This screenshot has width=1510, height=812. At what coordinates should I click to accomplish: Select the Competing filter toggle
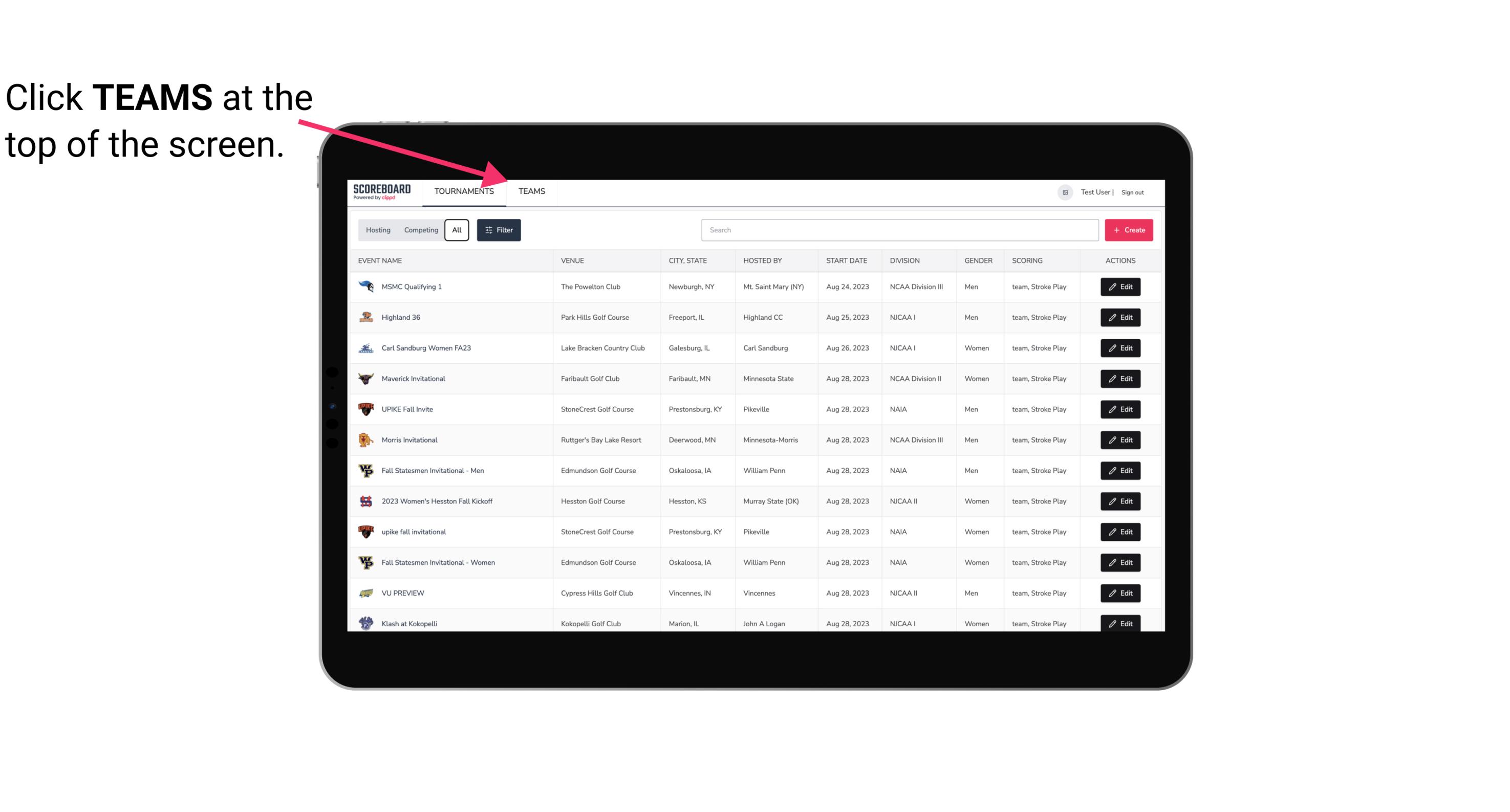pyautogui.click(x=419, y=230)
